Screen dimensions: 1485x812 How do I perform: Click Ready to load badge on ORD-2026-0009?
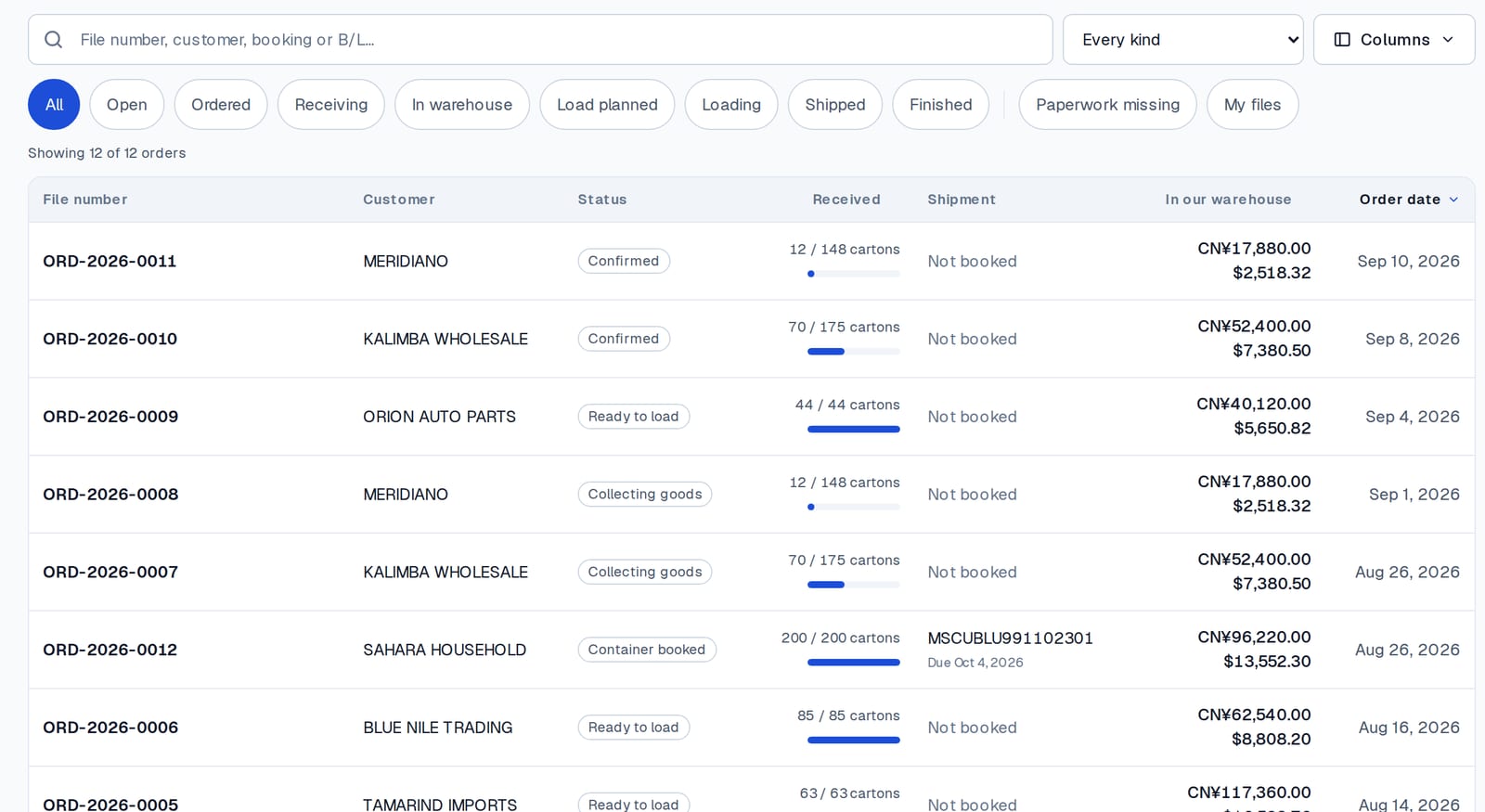pyautogui.click(x=634, y=417)
